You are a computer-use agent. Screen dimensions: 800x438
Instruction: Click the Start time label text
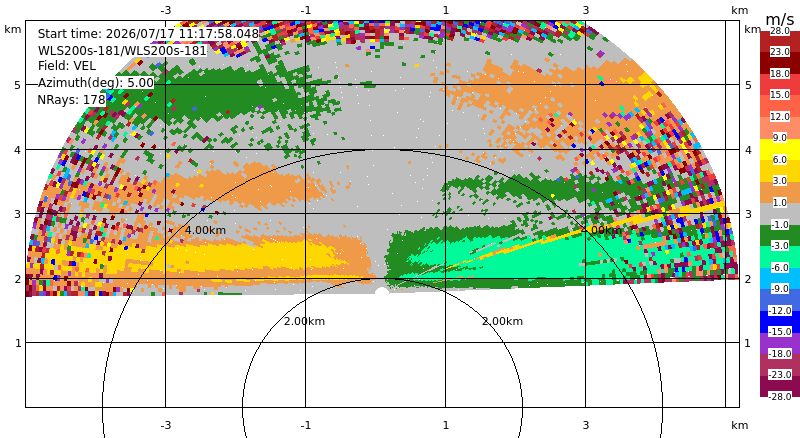[x=148, y=34]
